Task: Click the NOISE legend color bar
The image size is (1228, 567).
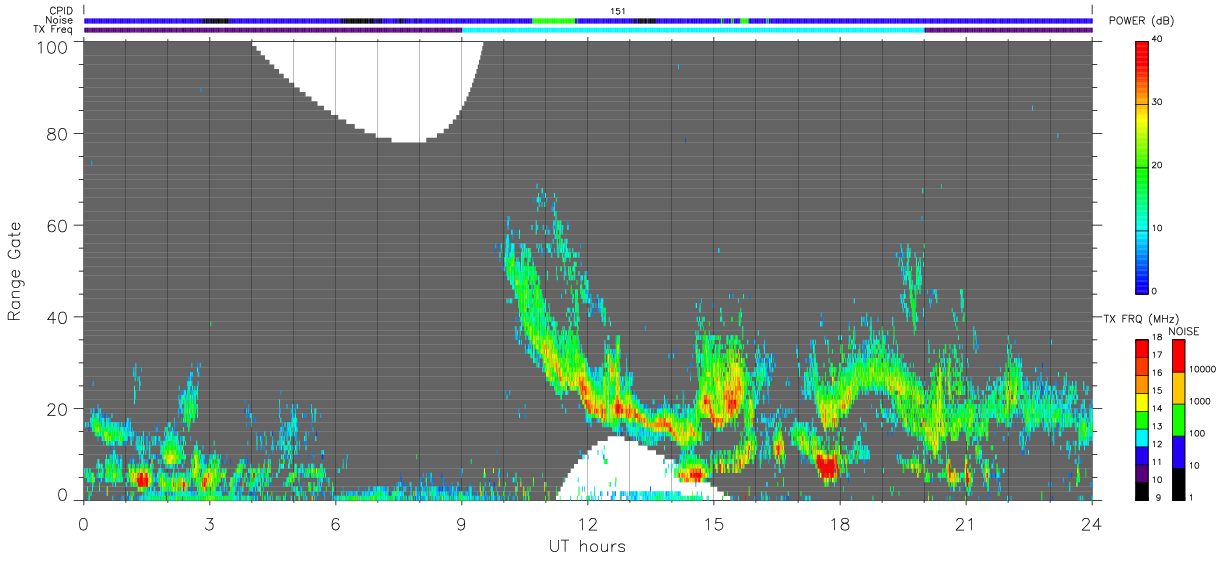Action: click(x=1180, y=419)
